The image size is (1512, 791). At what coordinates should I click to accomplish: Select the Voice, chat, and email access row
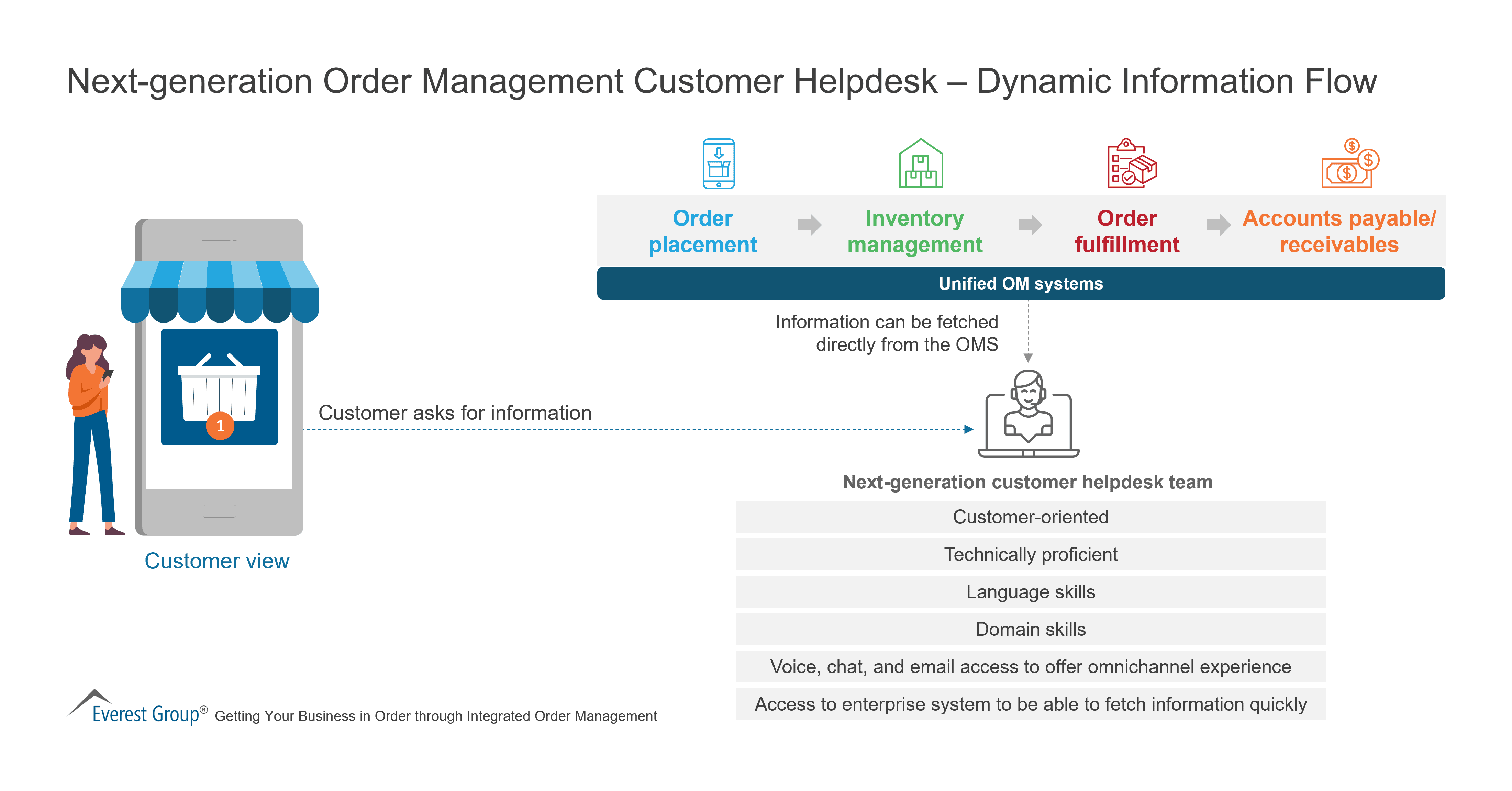(x=1031, y=667)
